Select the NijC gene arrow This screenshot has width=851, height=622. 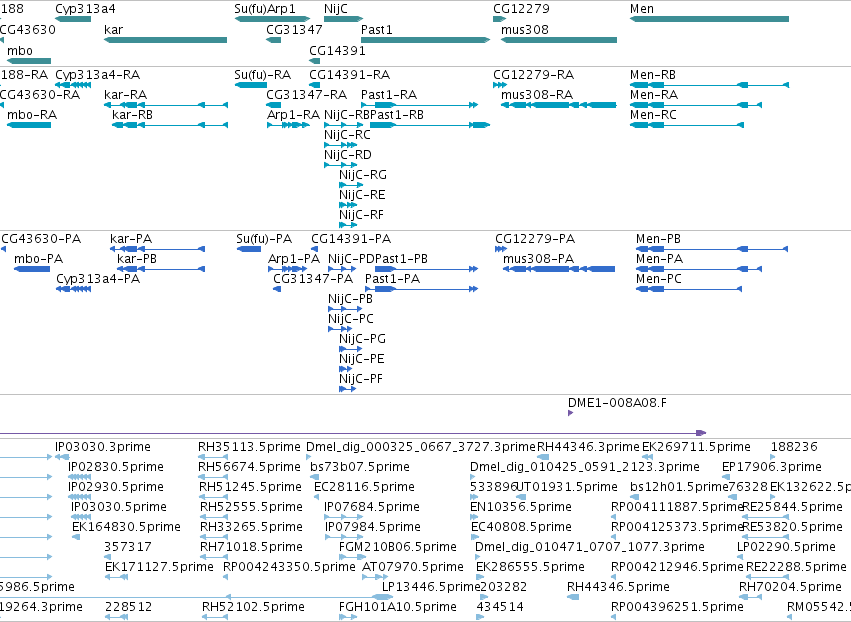(343, 19)
